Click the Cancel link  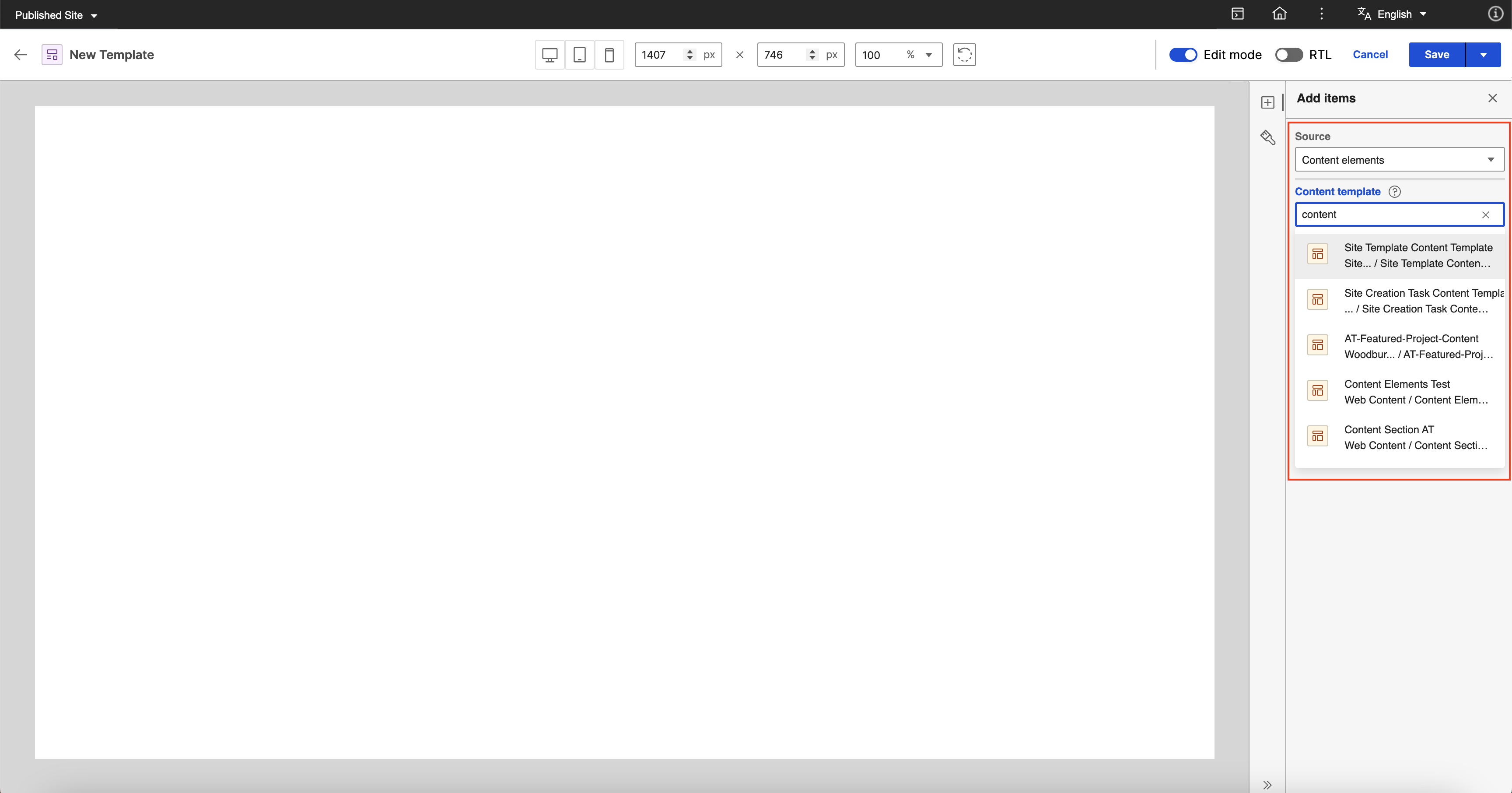click(x=1370, y=55)
